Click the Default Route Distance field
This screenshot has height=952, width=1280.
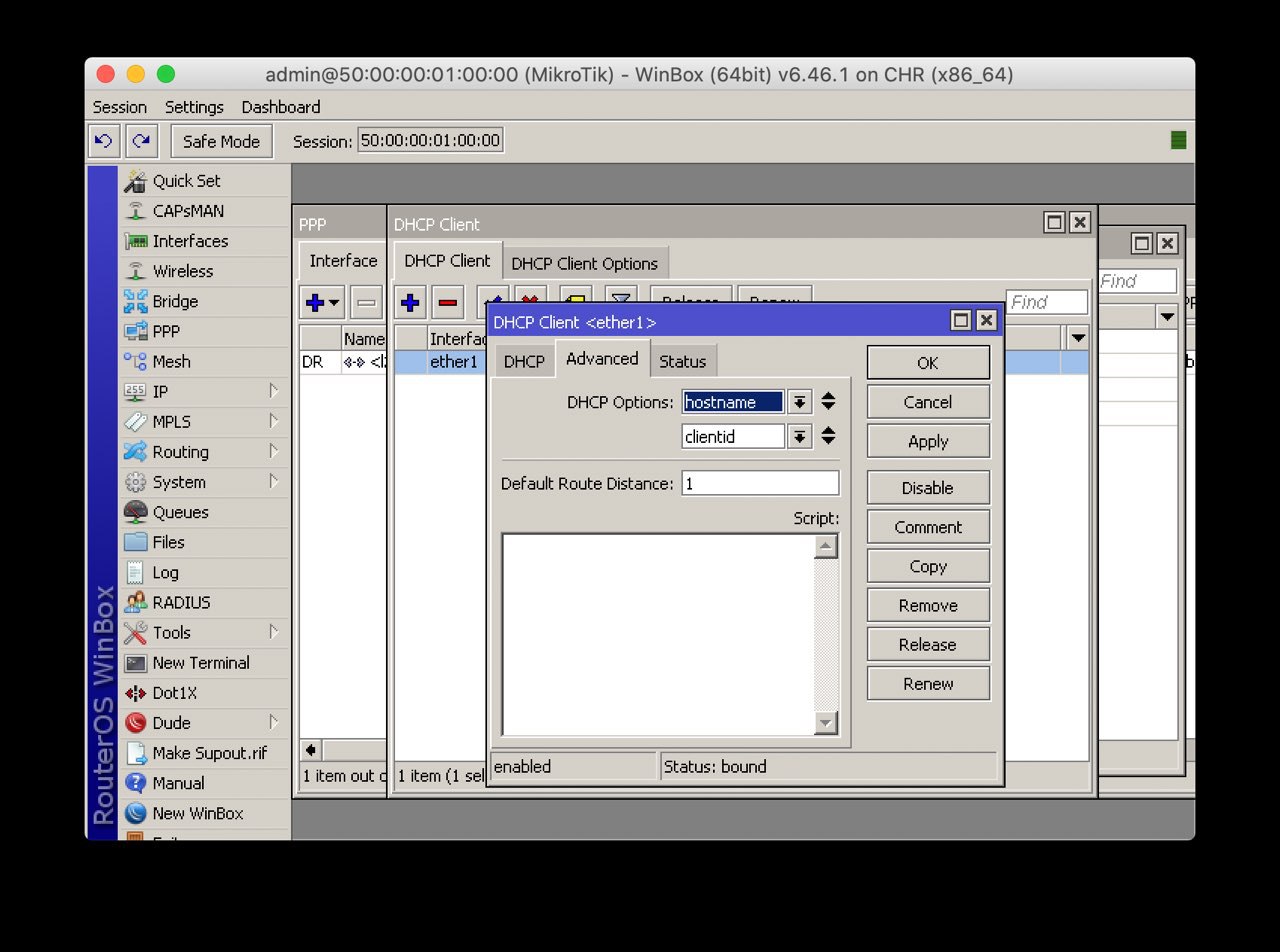click(x=761, y=483)
